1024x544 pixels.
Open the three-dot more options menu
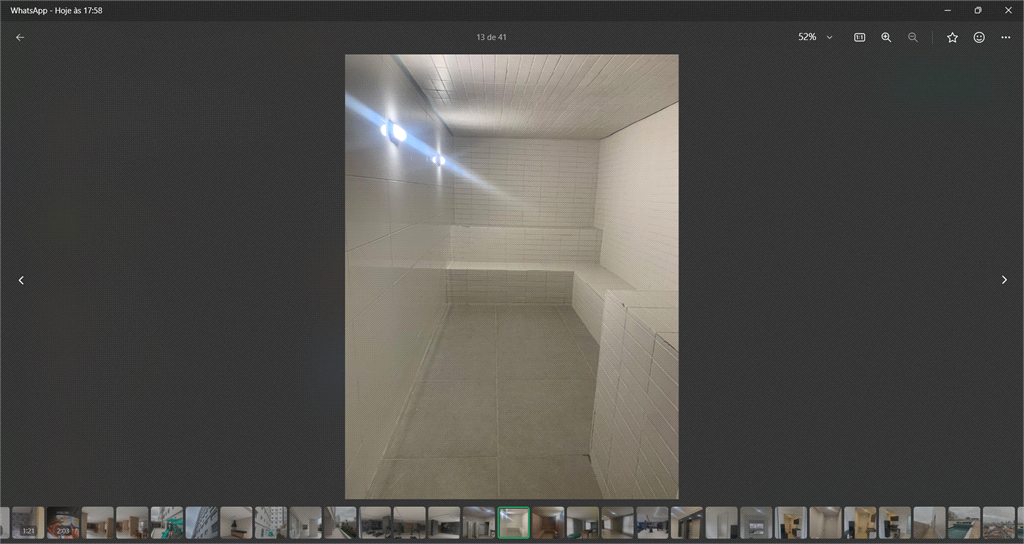(x=1005, y=37)
